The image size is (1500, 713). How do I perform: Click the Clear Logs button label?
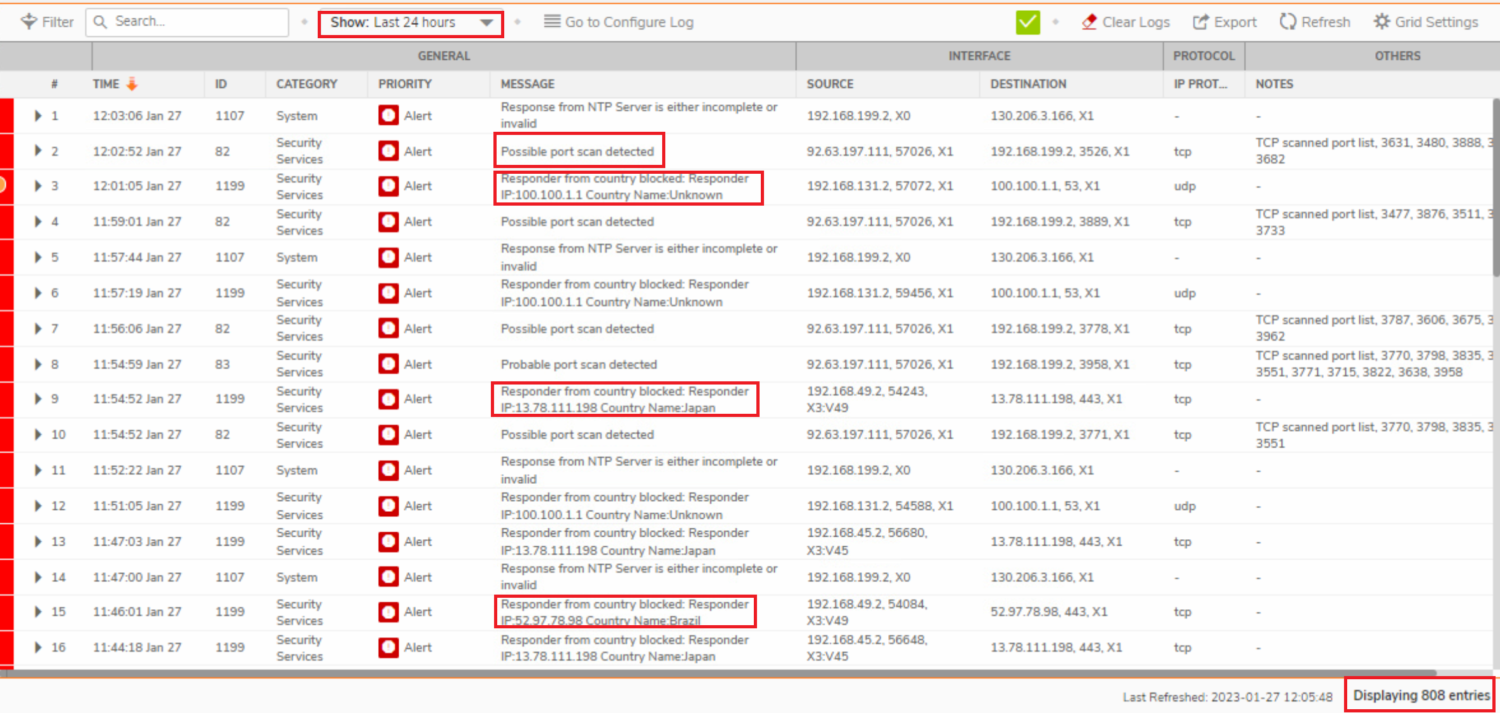click(x=1136, y=22)
